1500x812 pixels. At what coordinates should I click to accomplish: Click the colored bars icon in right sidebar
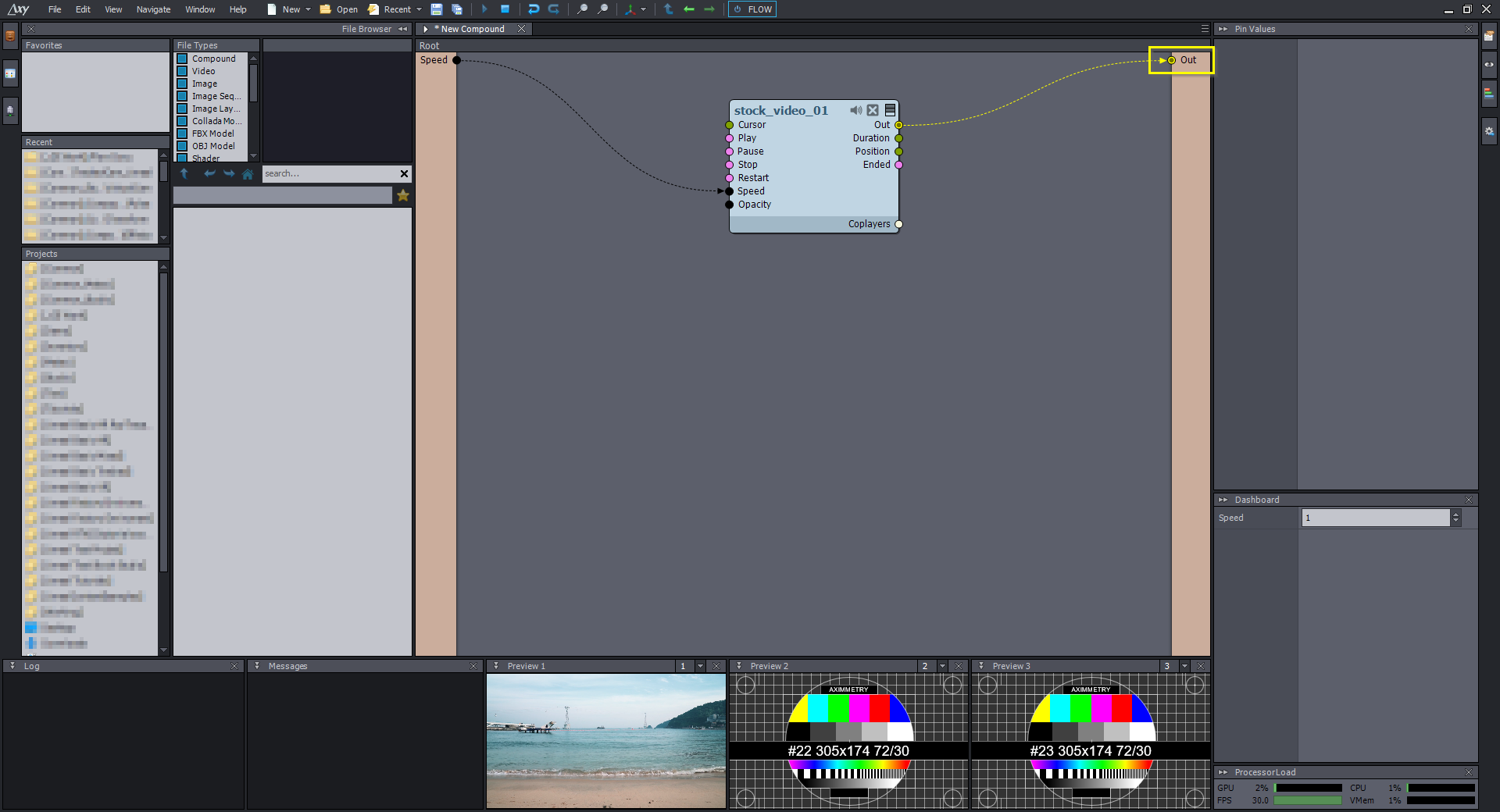(1489, 93)
